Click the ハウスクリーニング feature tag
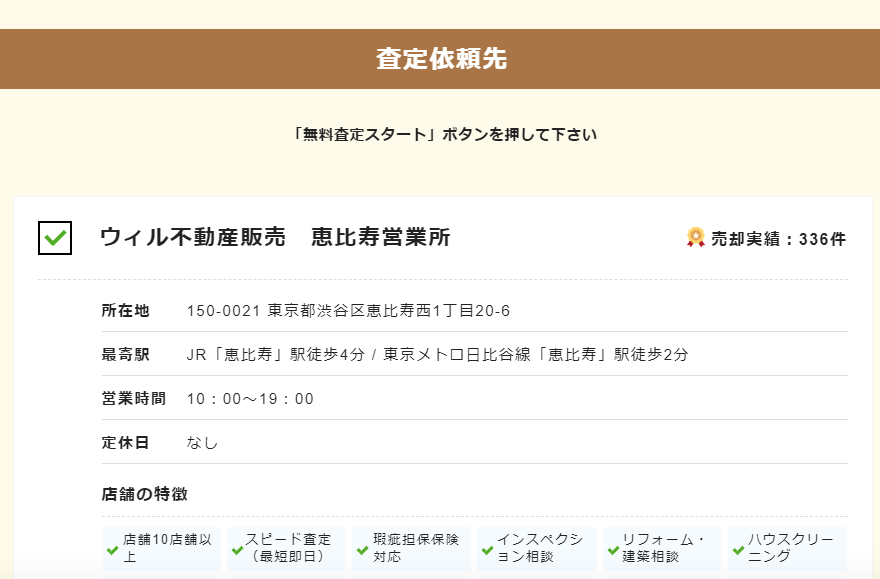Viewport: 880px width, 579px height. tap(790, 548)
